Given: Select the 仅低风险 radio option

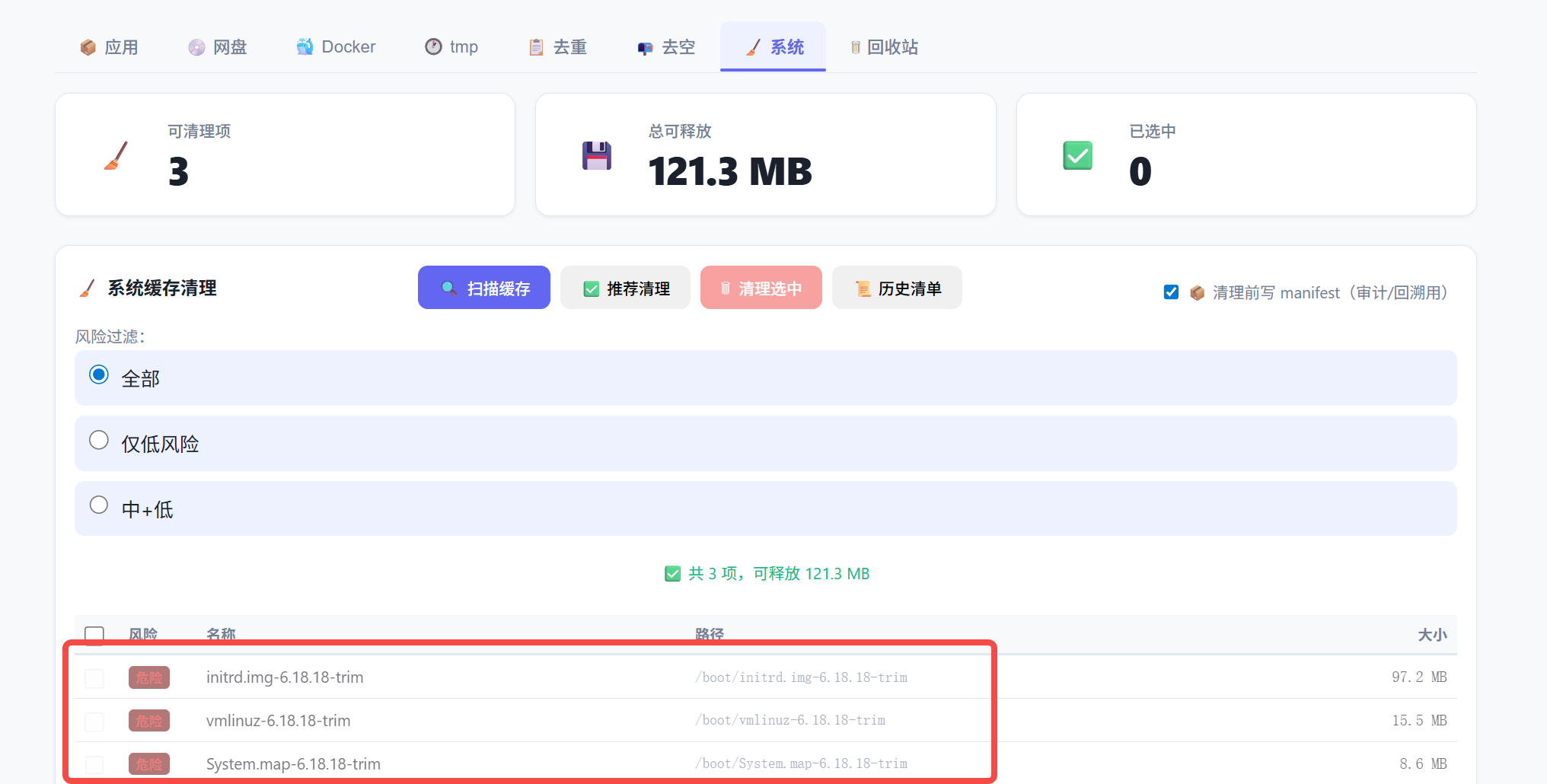Looking at the screenshot, I should (x=99, y=440).
